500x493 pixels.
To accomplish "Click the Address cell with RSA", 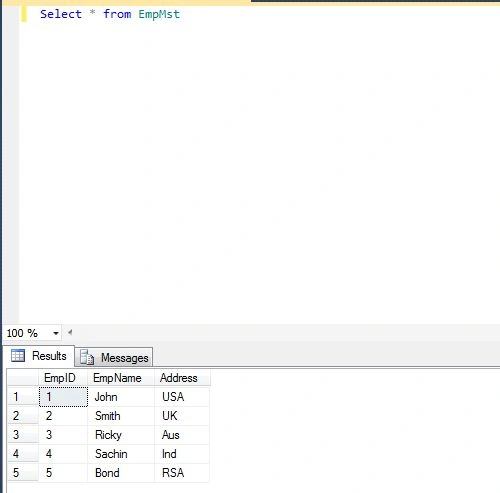I will click(182, 473).
